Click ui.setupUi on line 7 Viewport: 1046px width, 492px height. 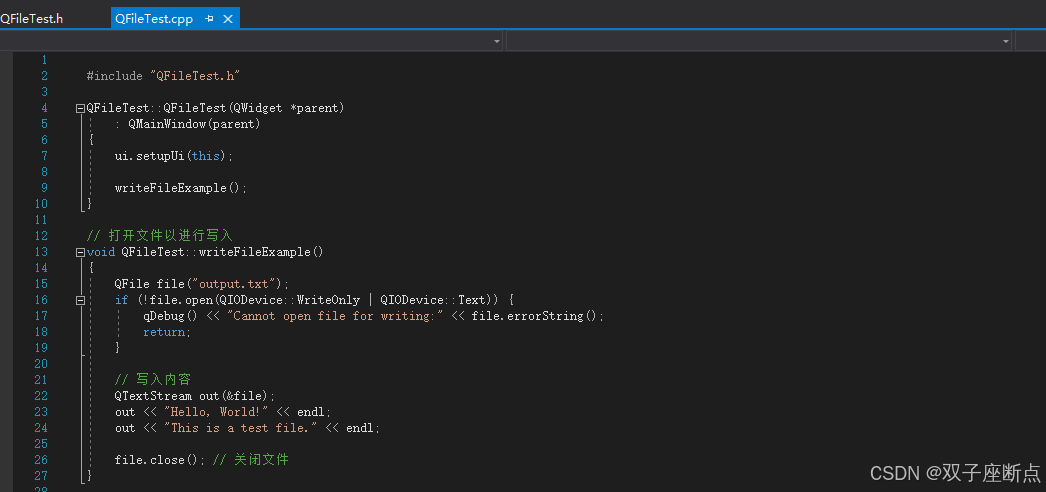[149, 156]
